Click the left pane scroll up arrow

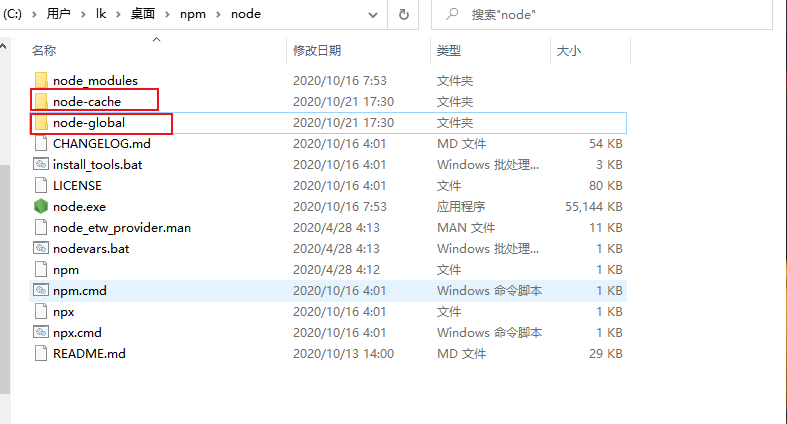pyautogui.click(x=4, y=47)
